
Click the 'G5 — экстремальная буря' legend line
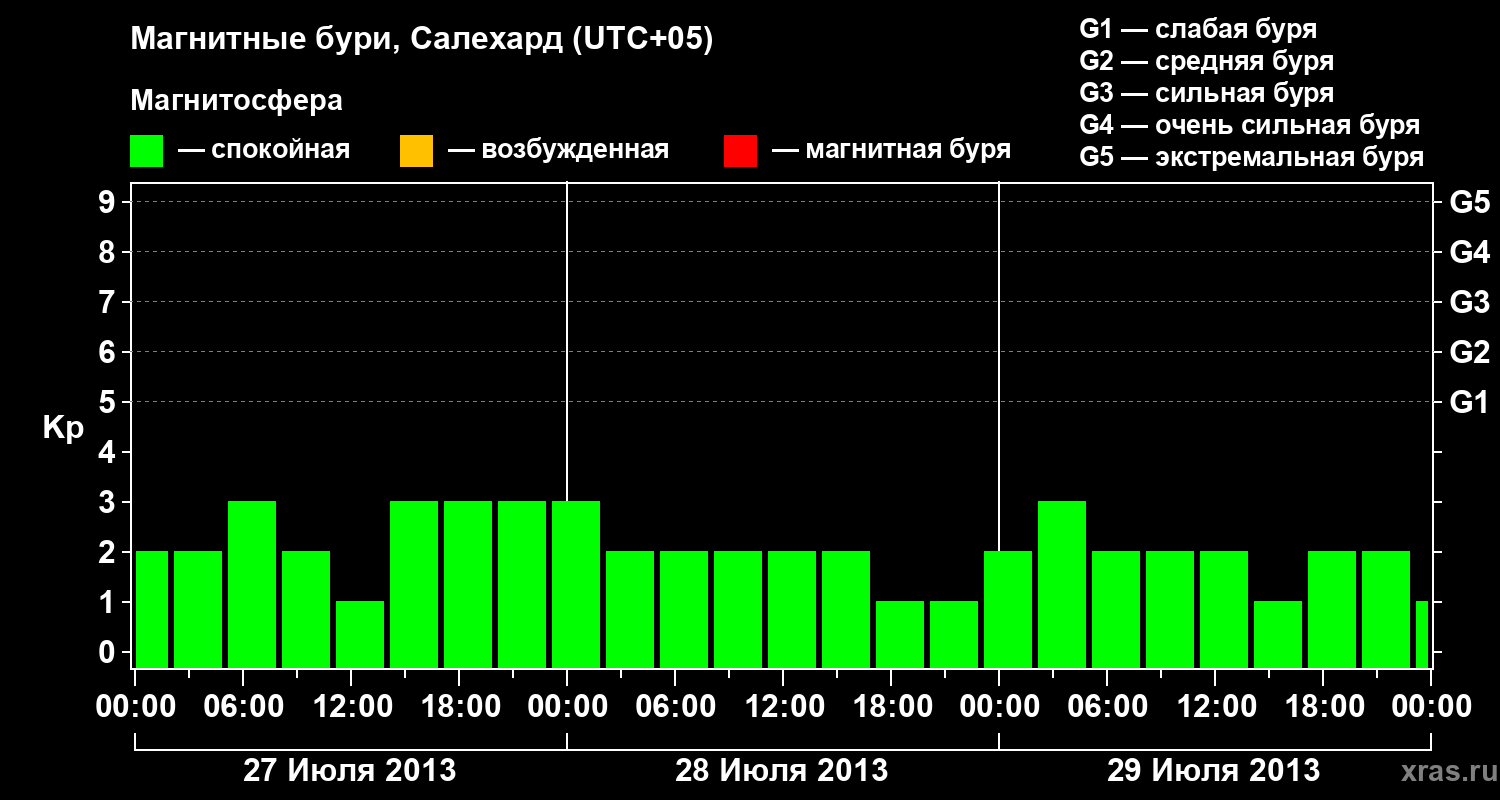(x=1251, y=158)
